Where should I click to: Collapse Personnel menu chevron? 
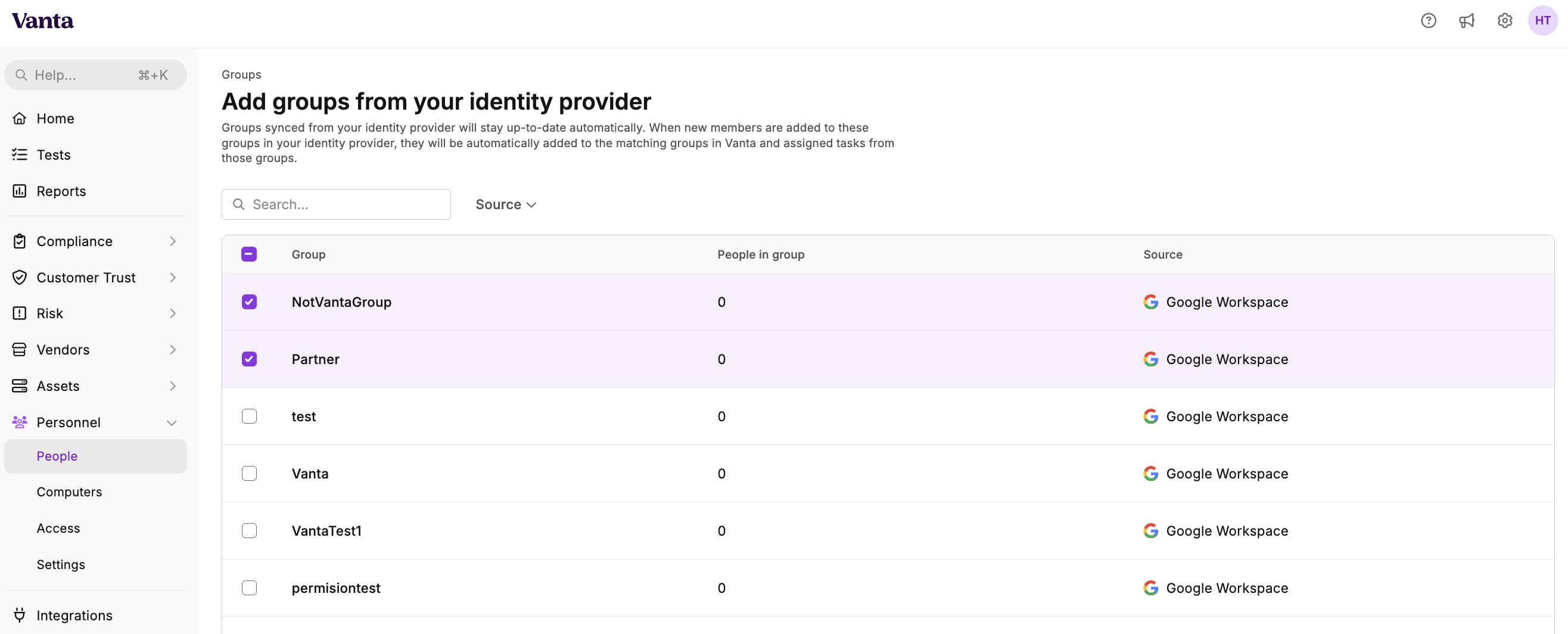tap(172, 422)
